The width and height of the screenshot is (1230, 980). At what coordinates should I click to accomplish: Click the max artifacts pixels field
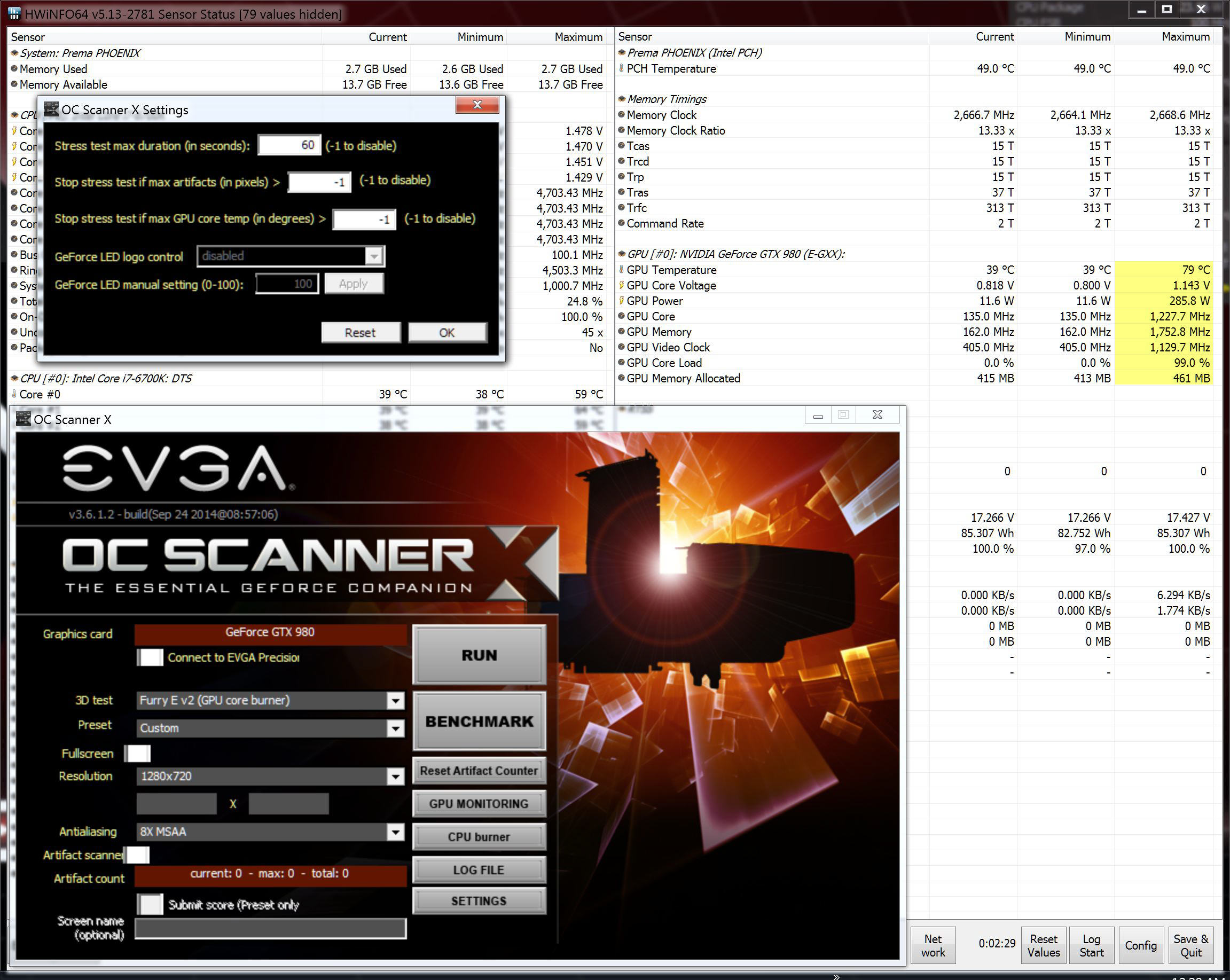319,182
